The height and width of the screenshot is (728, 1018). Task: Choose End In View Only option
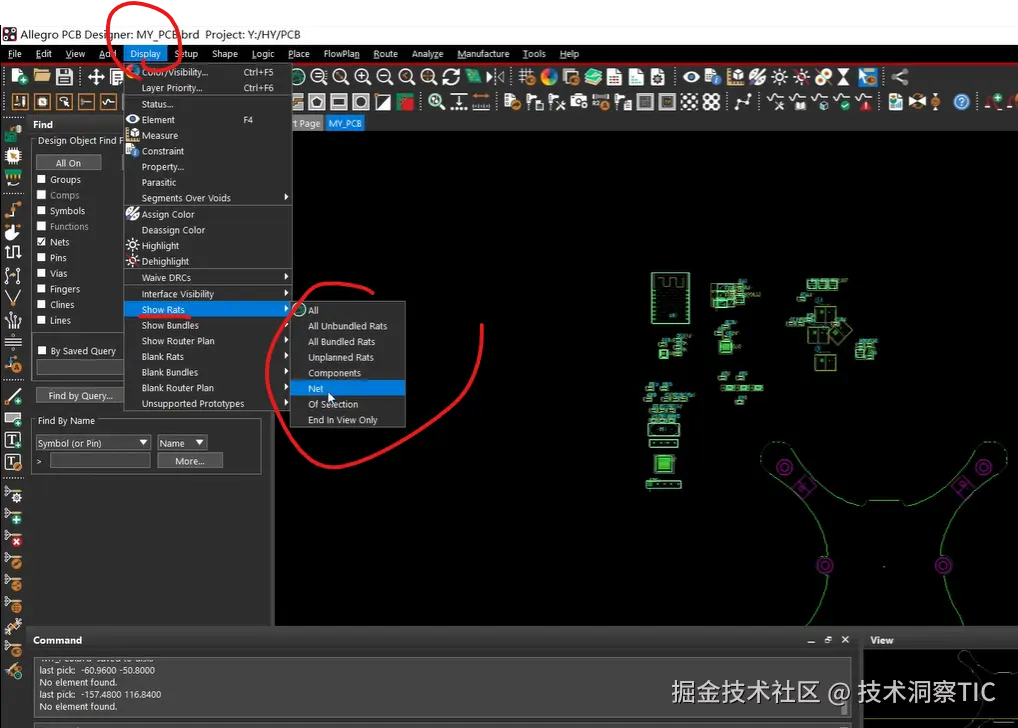point(347,420)
